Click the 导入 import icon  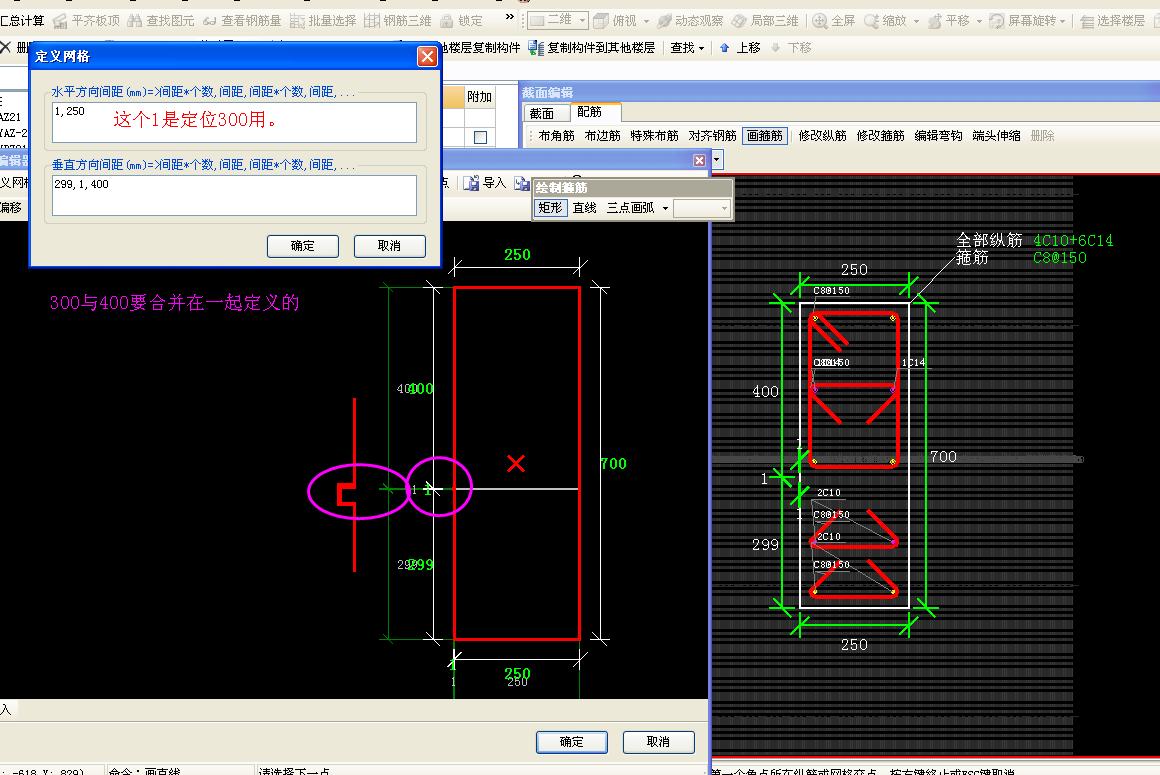[471, 183]
